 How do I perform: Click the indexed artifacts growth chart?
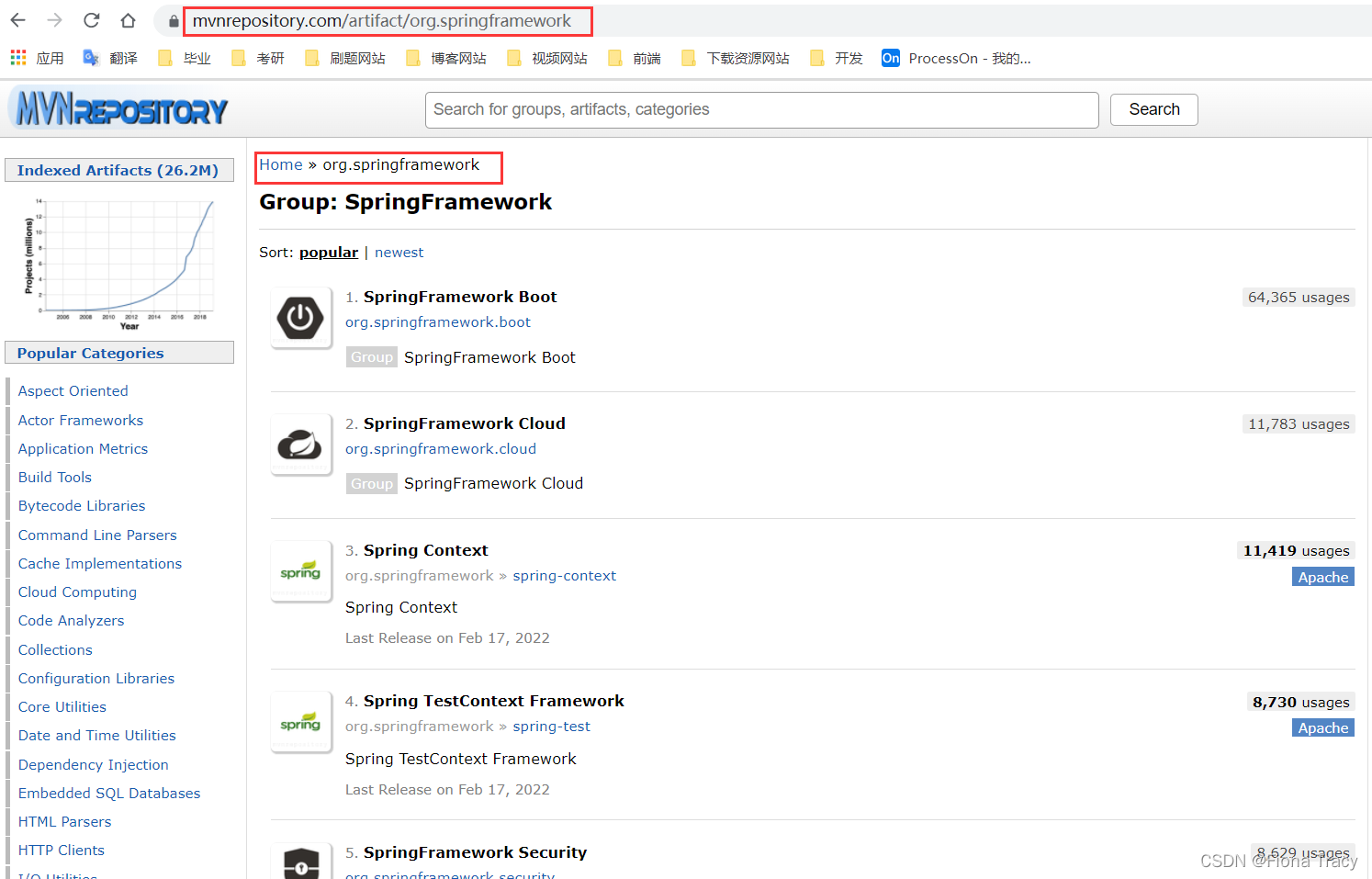coord(119,263)
